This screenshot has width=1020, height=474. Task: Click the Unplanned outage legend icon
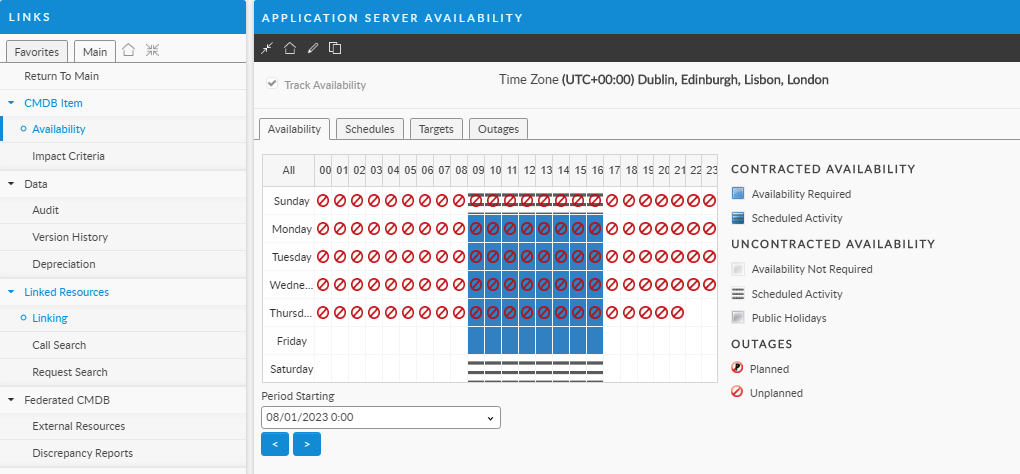point(738,393)
